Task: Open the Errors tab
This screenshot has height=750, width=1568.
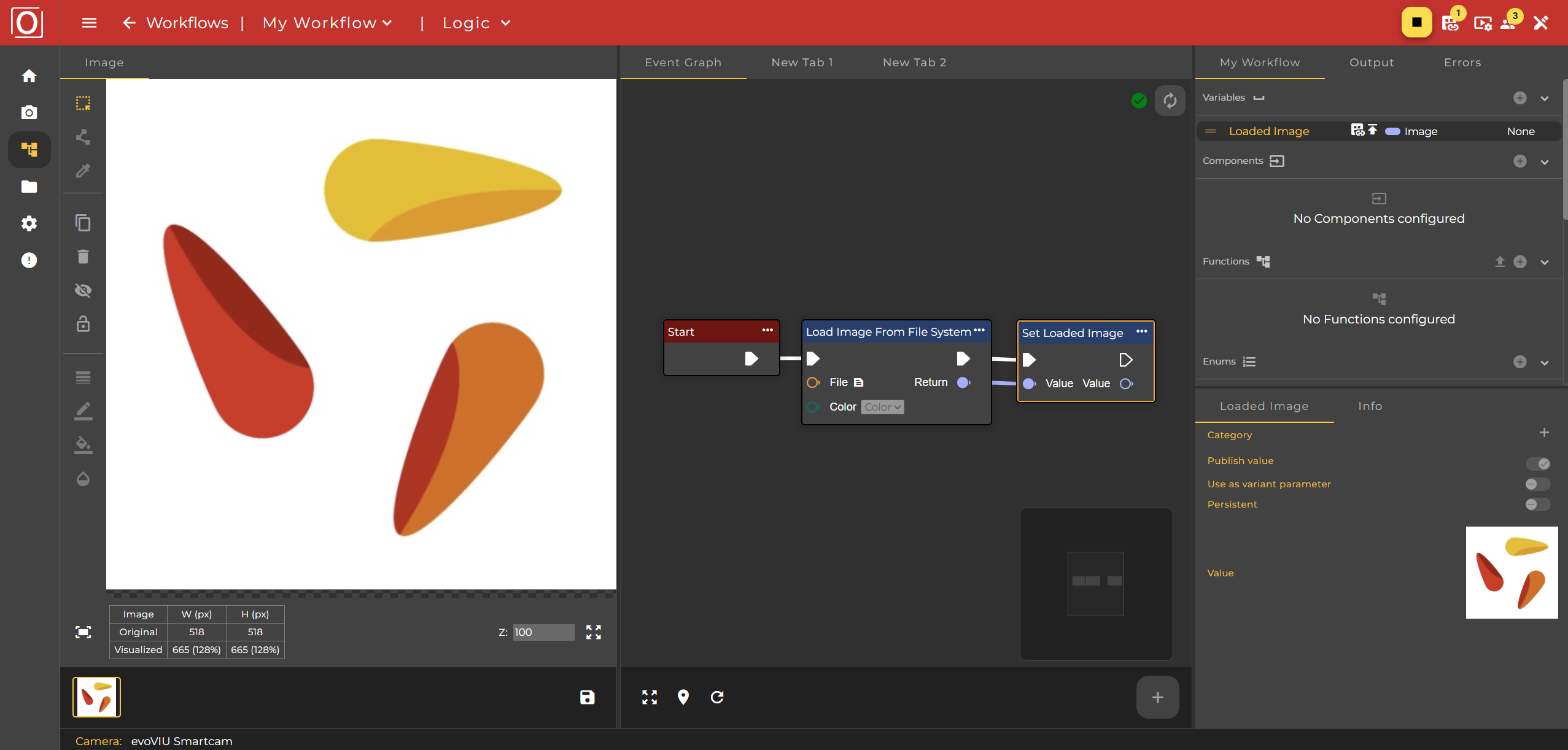Action: click(1462, 63)
